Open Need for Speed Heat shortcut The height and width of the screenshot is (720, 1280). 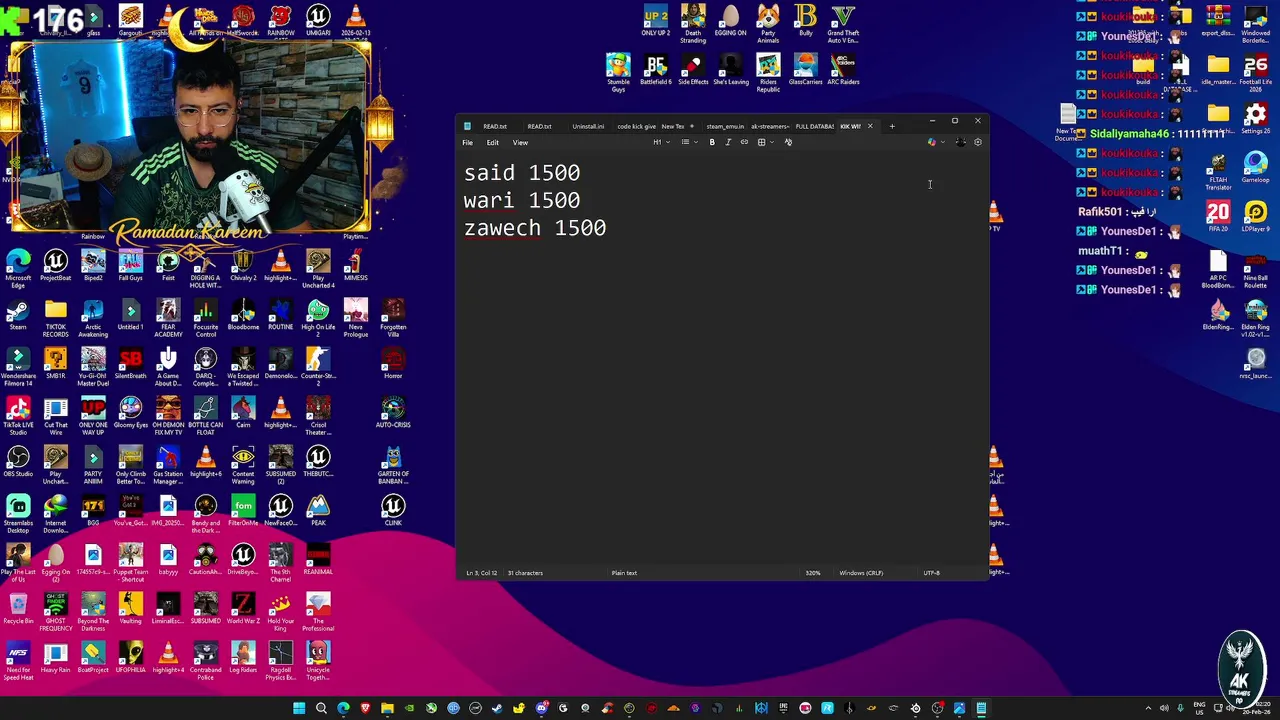coord(18,658)
